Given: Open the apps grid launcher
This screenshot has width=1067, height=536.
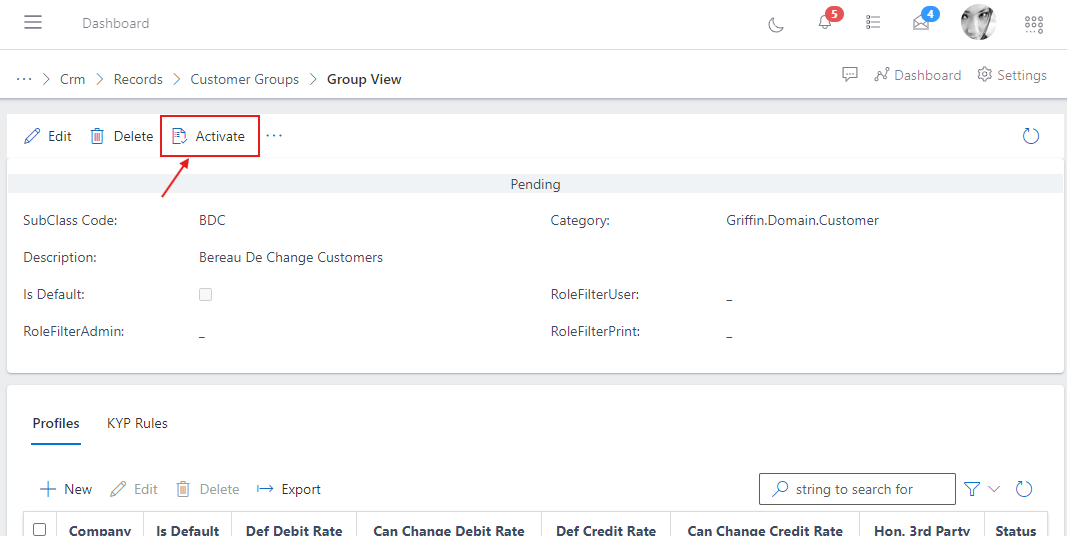Looking at the screenshot, I should click(1034, 24).
